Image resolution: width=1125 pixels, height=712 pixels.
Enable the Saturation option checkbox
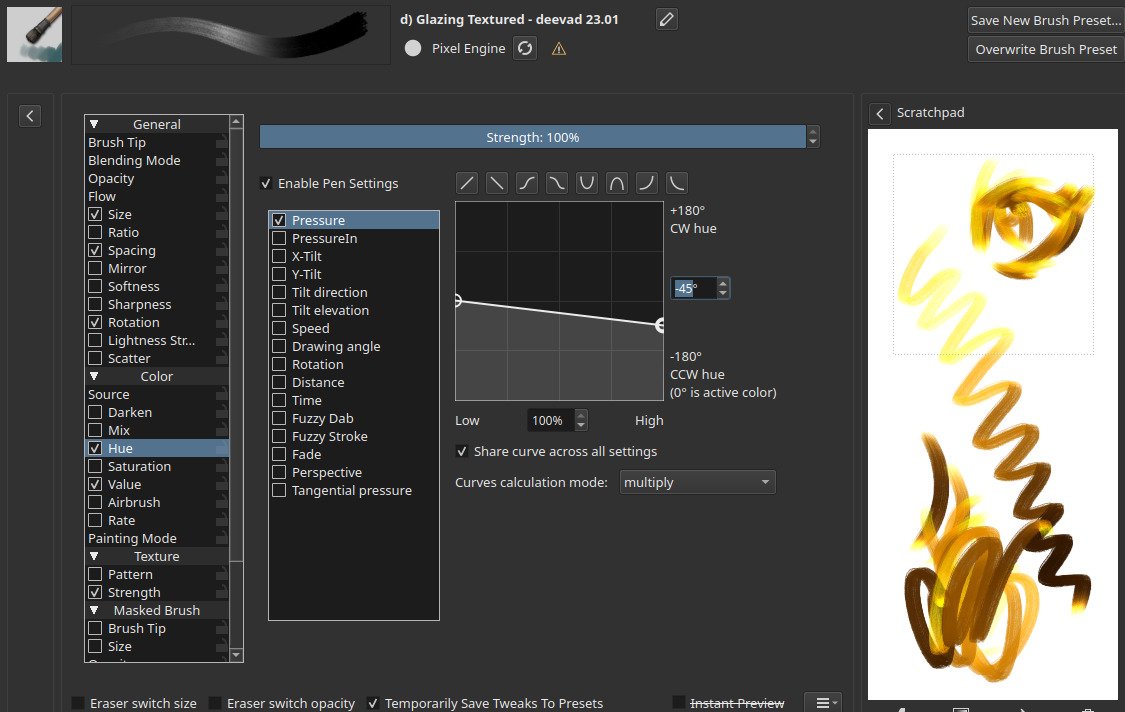[x=95, y=466]
